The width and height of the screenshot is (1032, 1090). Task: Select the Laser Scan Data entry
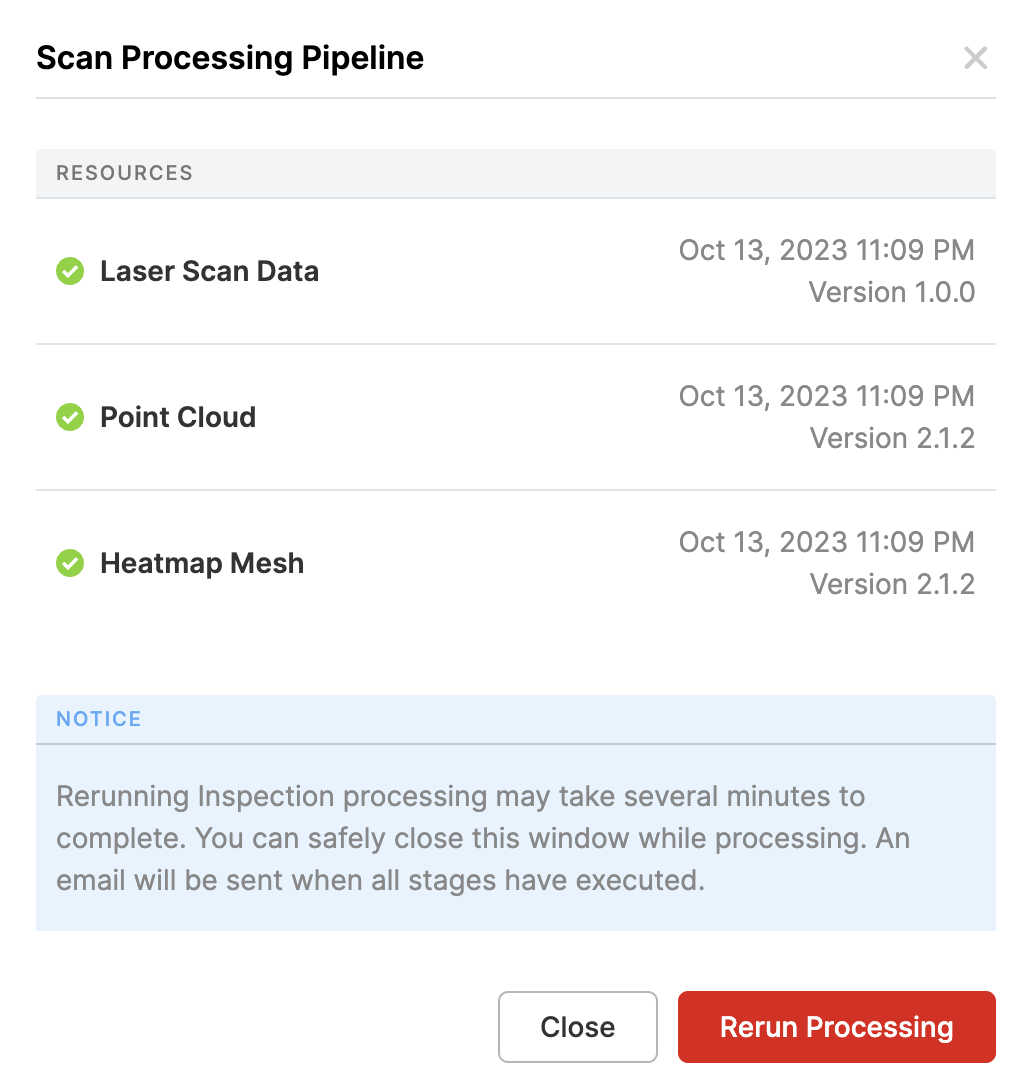tap(209, 270)
